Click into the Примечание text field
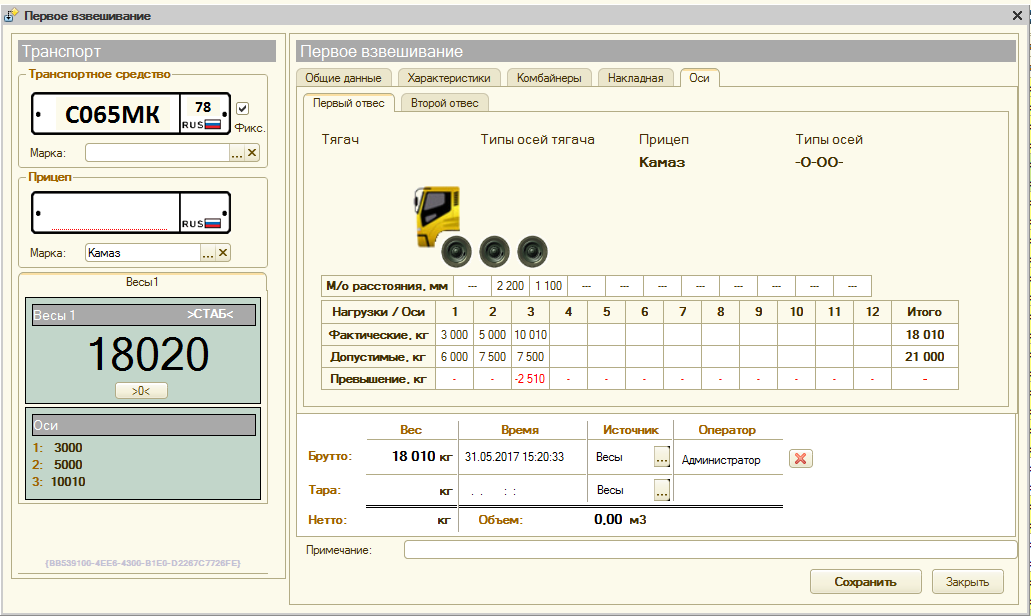The height and width of the screenshot is (616, 1031). click(710, 549)
